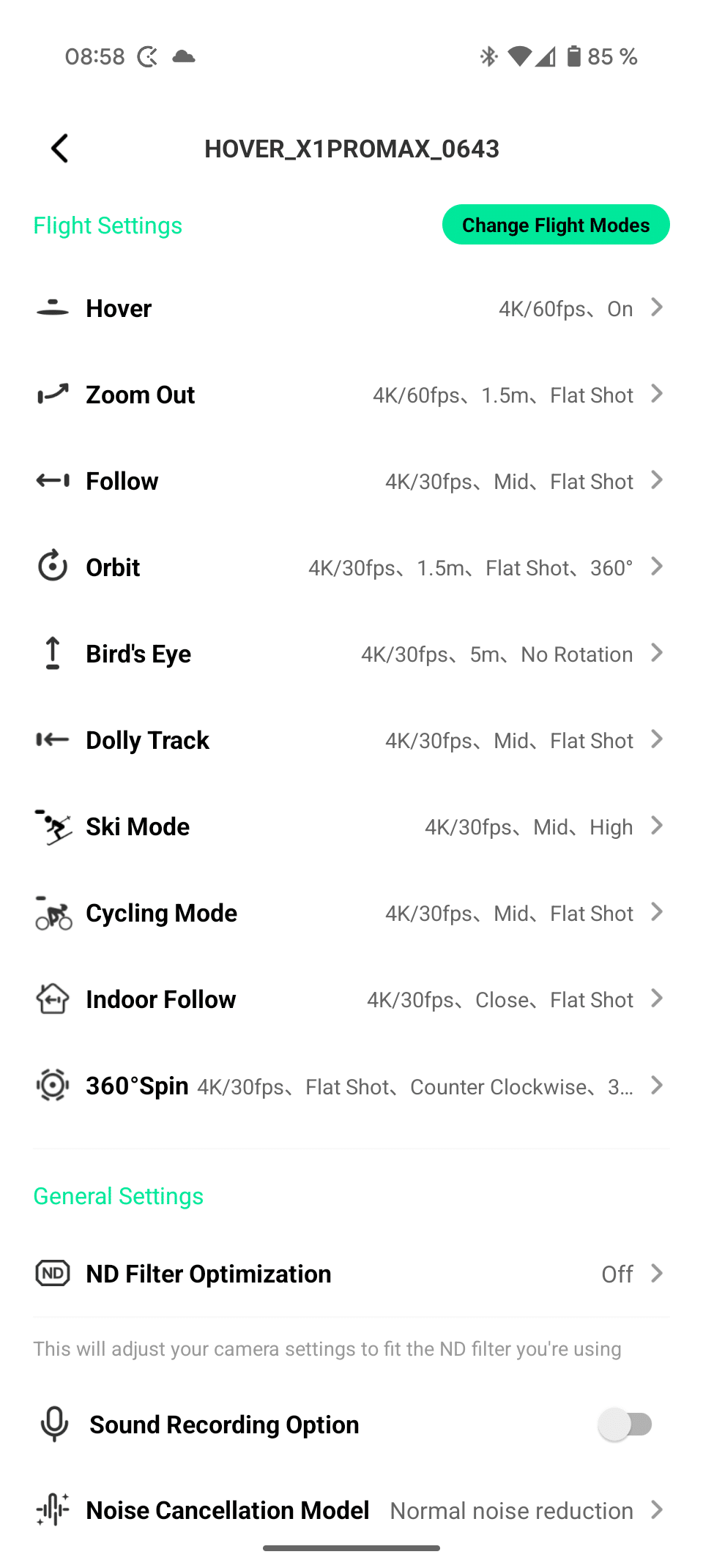Select the Dolly Track menu entry
This screenshot has height=1568, width=703.
148,740
